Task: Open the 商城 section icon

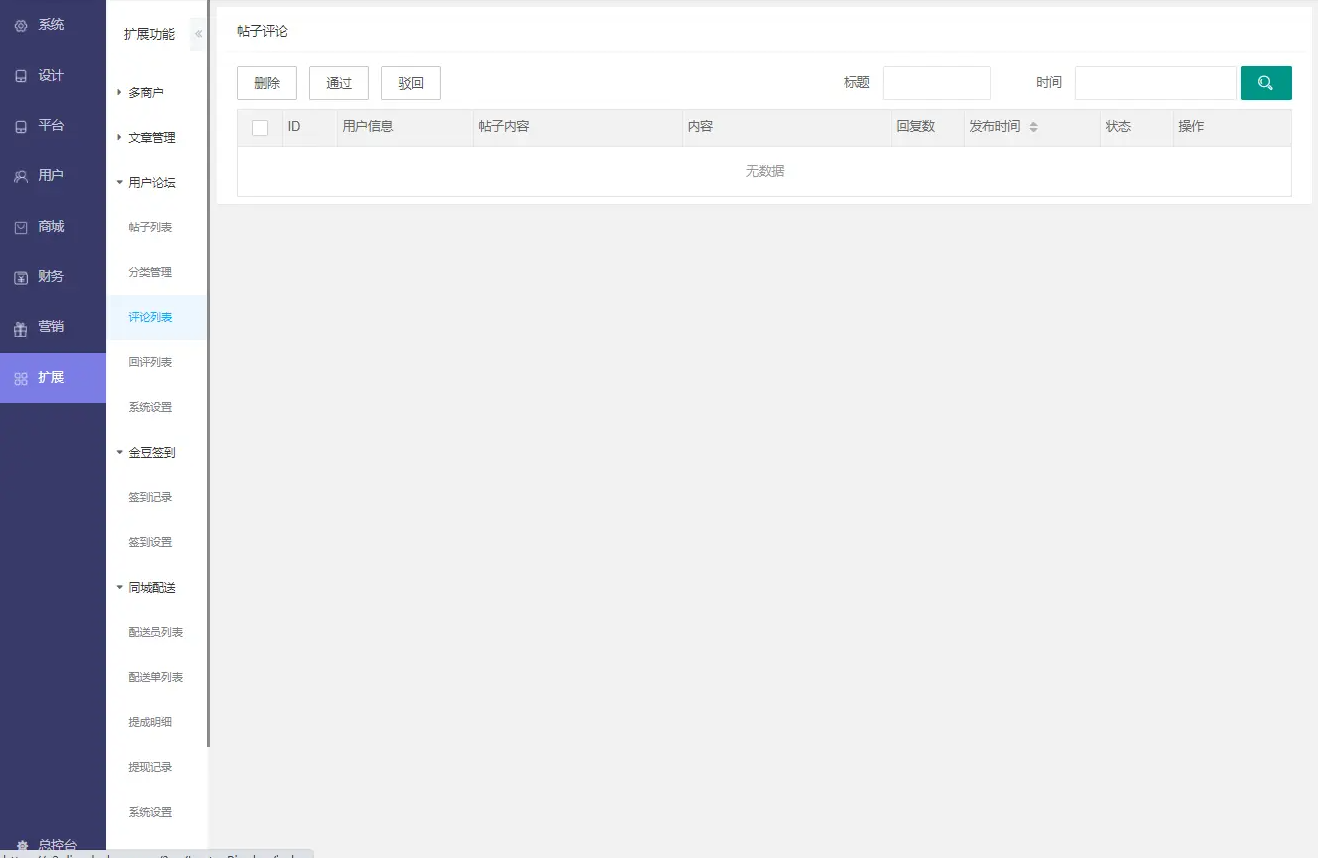Action: point(21,227)
